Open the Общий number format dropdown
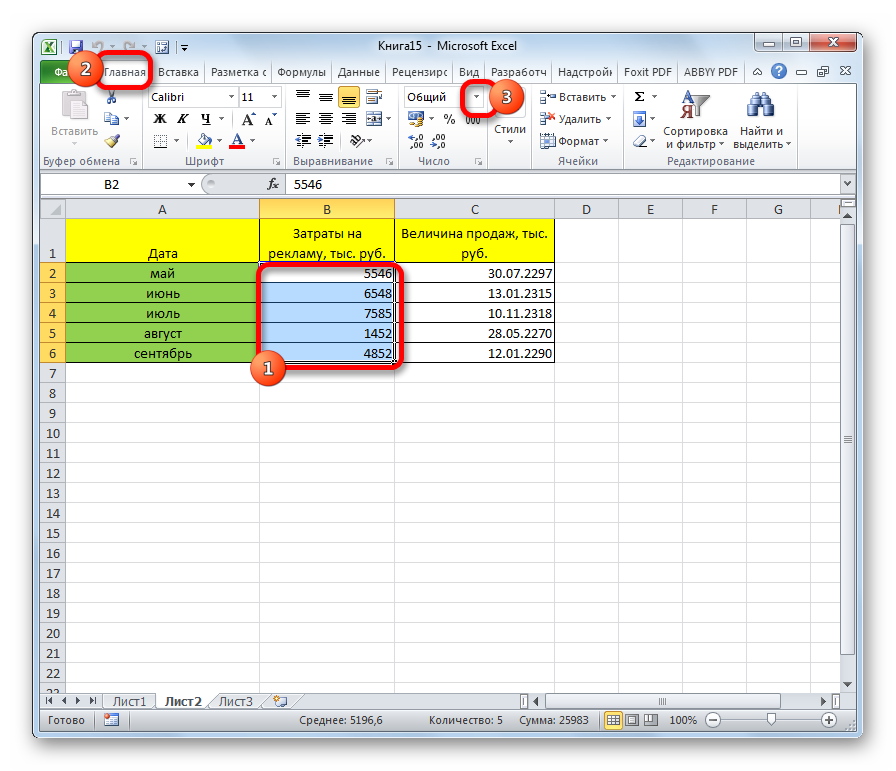Screen dimensions: 896x771 [477, 97]
